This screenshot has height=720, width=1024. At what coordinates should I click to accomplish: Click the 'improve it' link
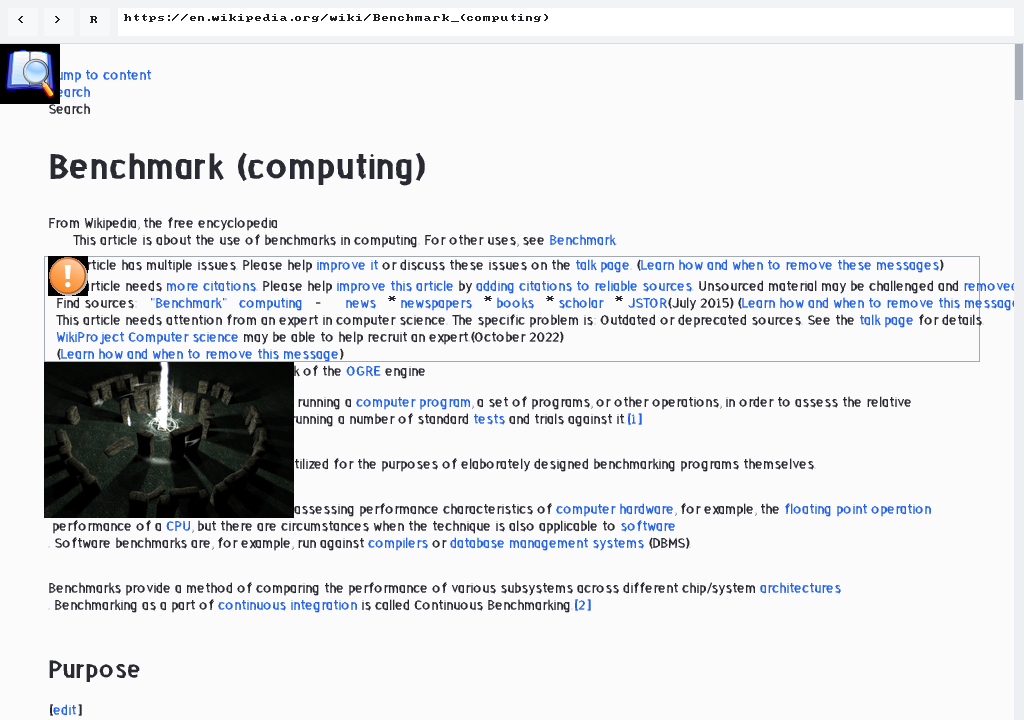[347, 265]
